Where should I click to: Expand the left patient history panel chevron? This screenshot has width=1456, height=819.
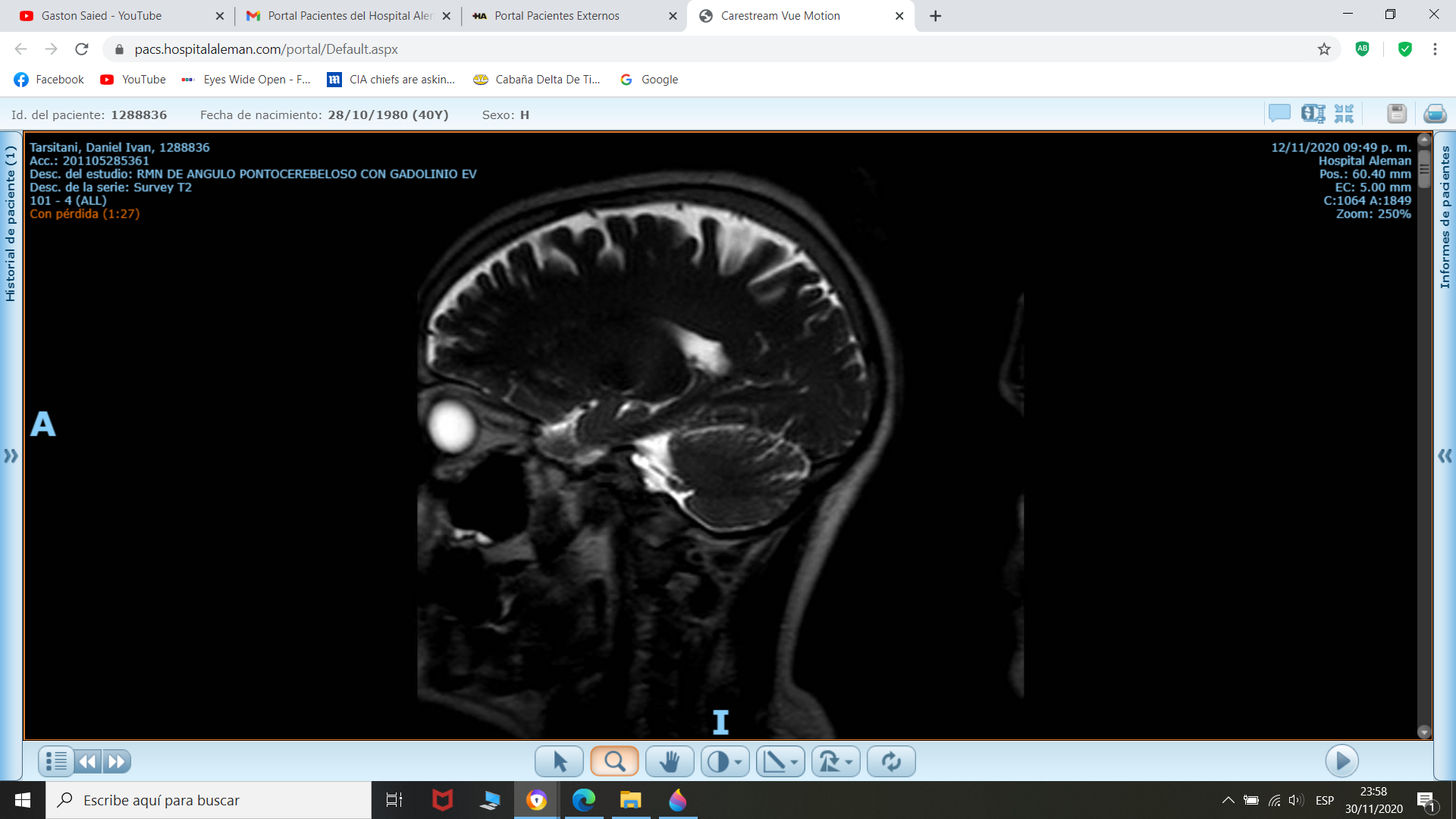(x=11, y=456)
